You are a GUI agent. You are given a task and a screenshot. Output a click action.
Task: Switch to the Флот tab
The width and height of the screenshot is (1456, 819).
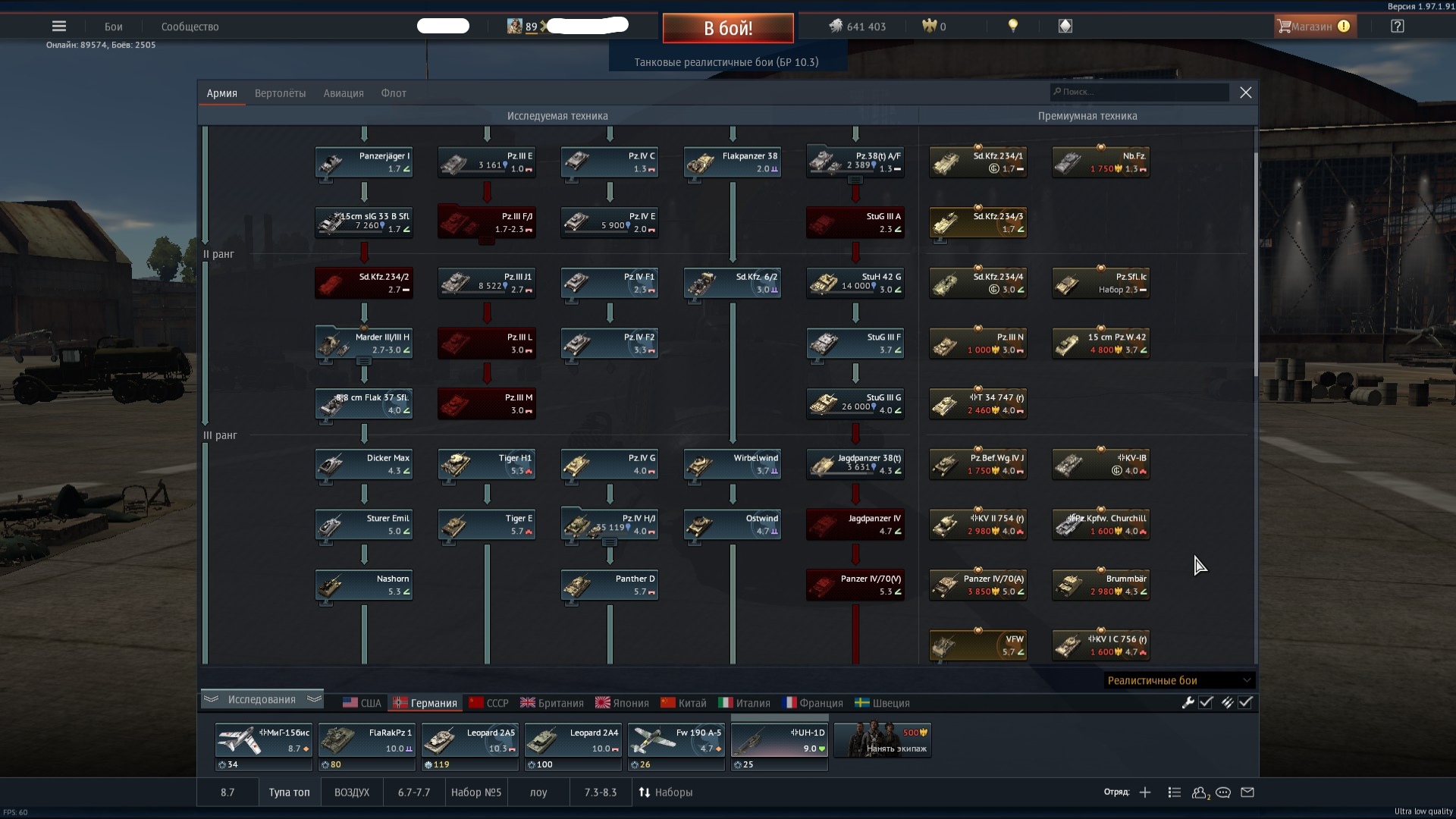click(394, 93)
